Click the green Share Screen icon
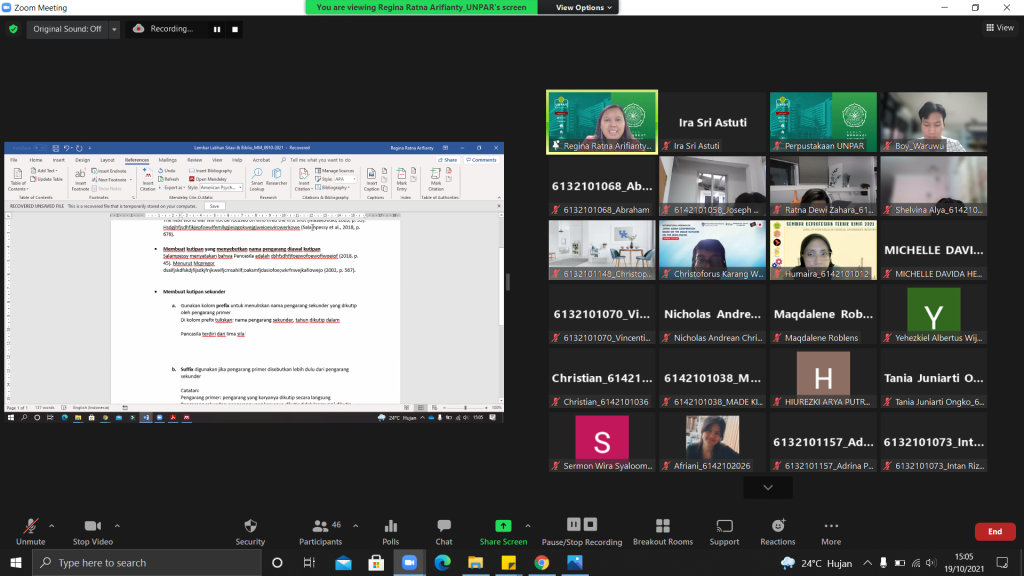The width and height of the screenshot is (1024, 576). tap(503, 526)
